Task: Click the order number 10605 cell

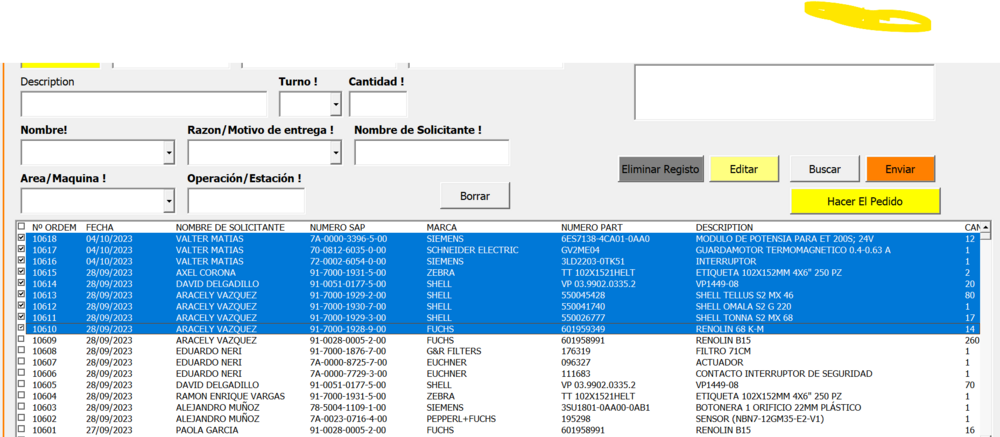Action: tap(45, 385)
